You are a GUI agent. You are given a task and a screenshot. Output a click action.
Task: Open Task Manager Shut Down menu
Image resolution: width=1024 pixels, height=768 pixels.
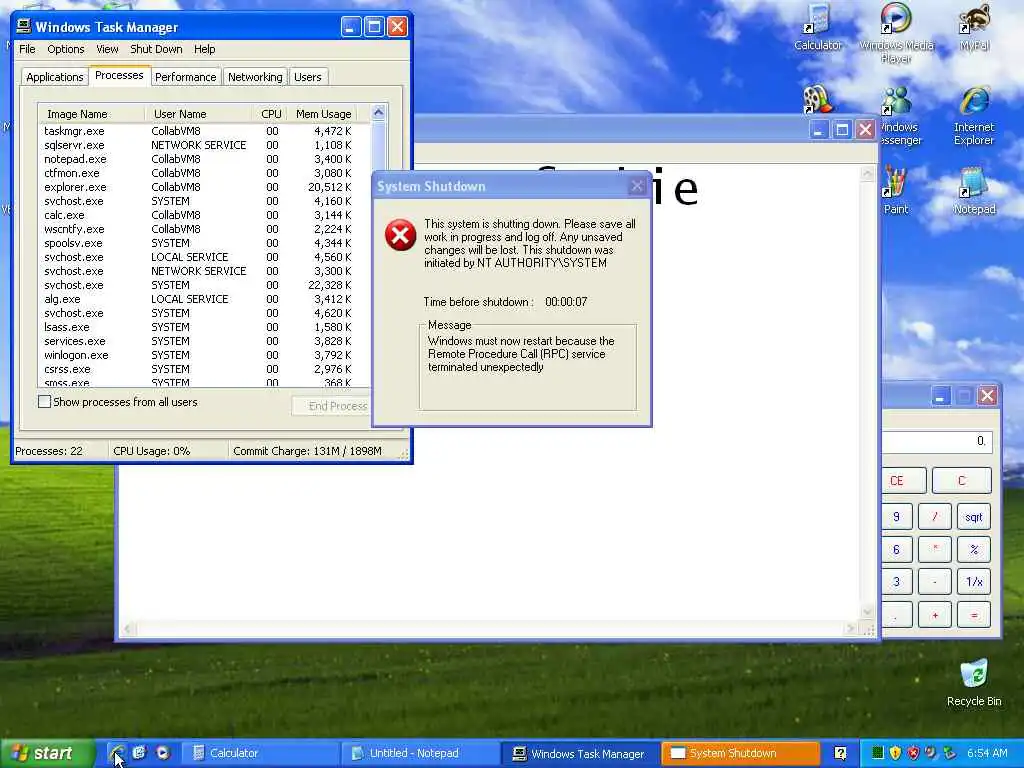pyautogui.click(x=156, y=49)
